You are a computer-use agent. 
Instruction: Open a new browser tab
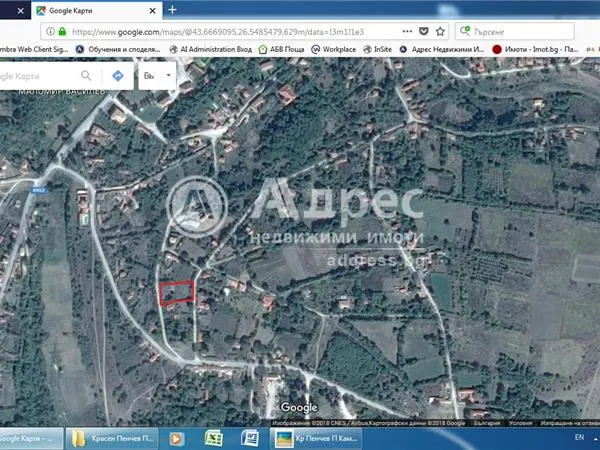(172, 10)
